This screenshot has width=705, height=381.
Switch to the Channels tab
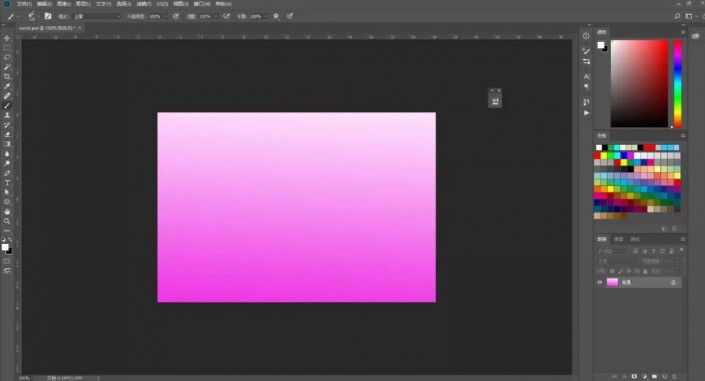click(x=619, y=239)
